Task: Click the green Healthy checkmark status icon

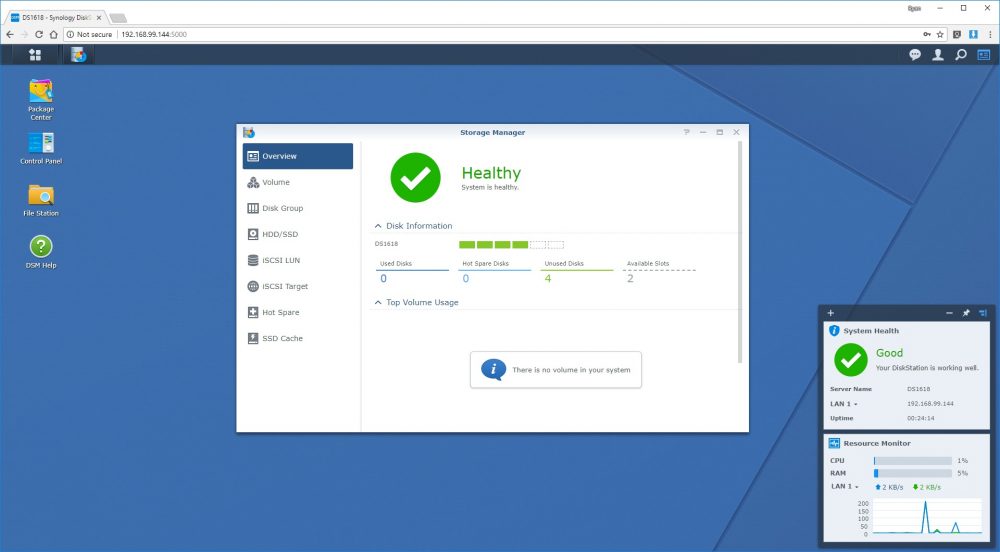Action: click(415, 178)
